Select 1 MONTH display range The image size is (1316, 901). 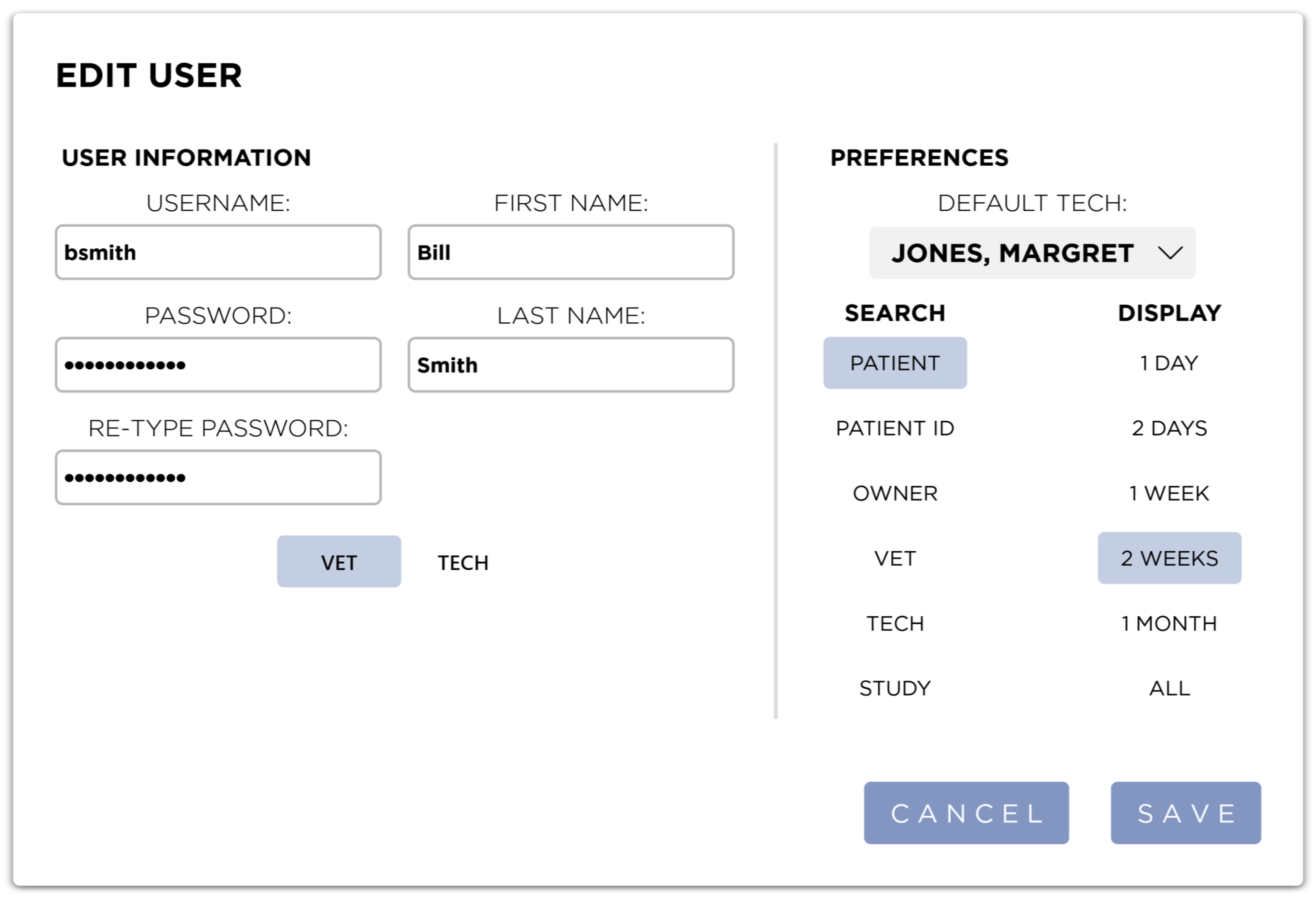point(1169,623)
